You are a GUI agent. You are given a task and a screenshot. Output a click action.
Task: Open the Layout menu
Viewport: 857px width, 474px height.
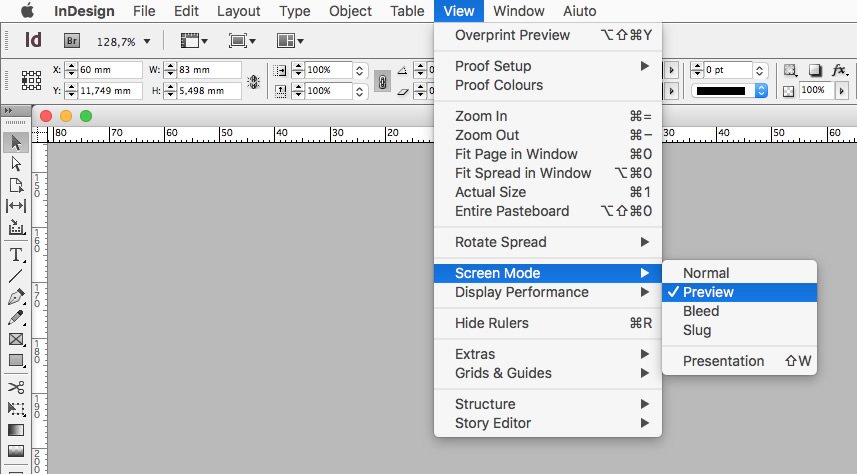tap(239, 11)
